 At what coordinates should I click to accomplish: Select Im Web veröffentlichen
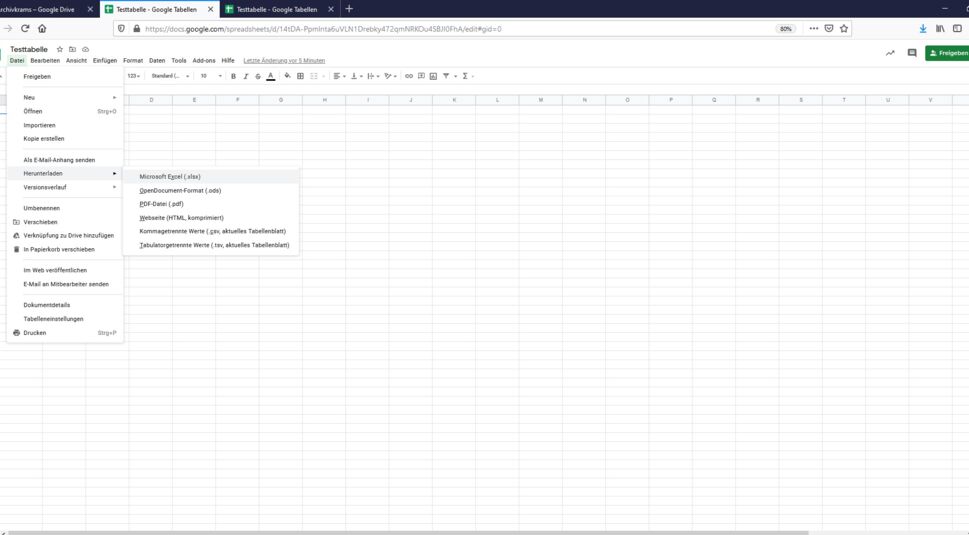click(65, 270)
